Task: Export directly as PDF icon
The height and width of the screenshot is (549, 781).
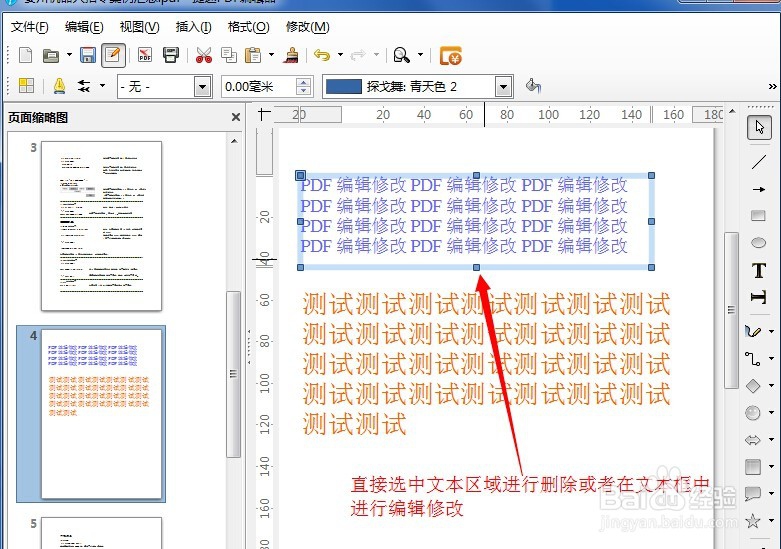Action: [145, 55]
